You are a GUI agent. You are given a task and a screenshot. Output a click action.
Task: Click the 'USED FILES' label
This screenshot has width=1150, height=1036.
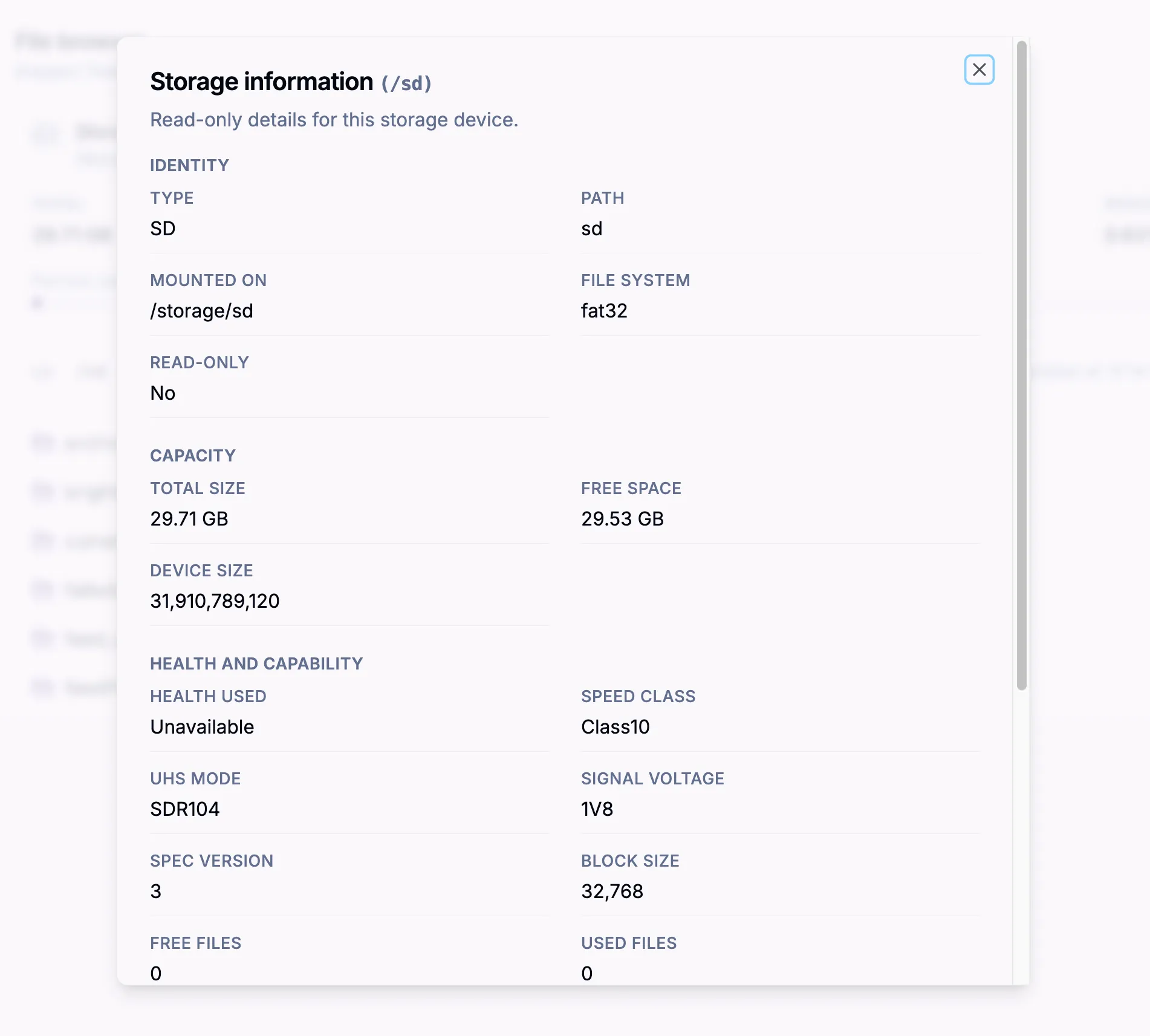[x=629, y=943]
